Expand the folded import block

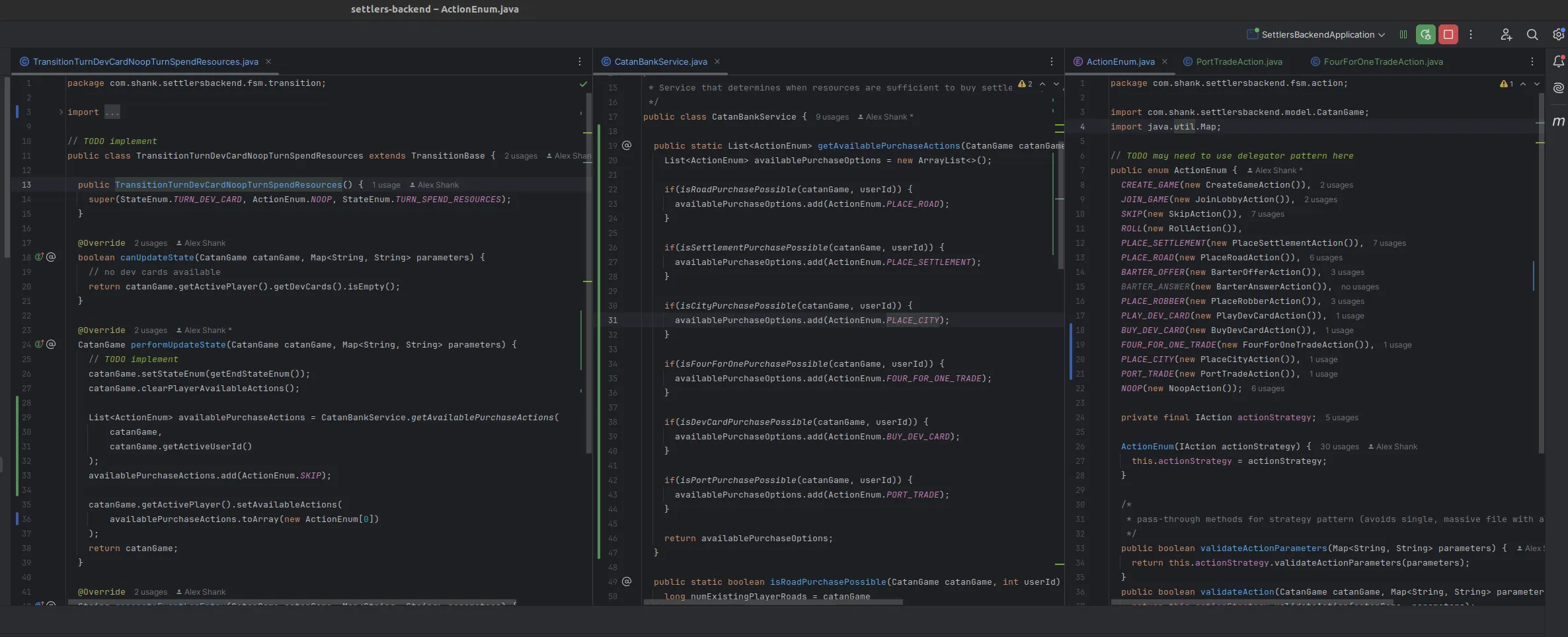click(61, 112)
